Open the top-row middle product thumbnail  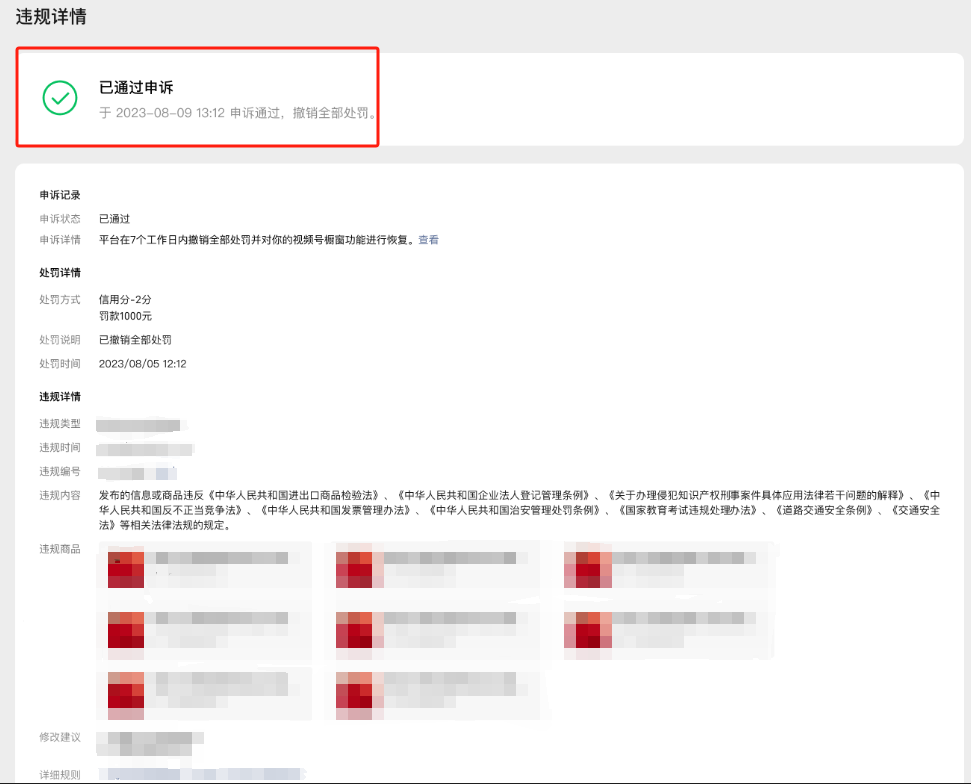coord(354,568)
